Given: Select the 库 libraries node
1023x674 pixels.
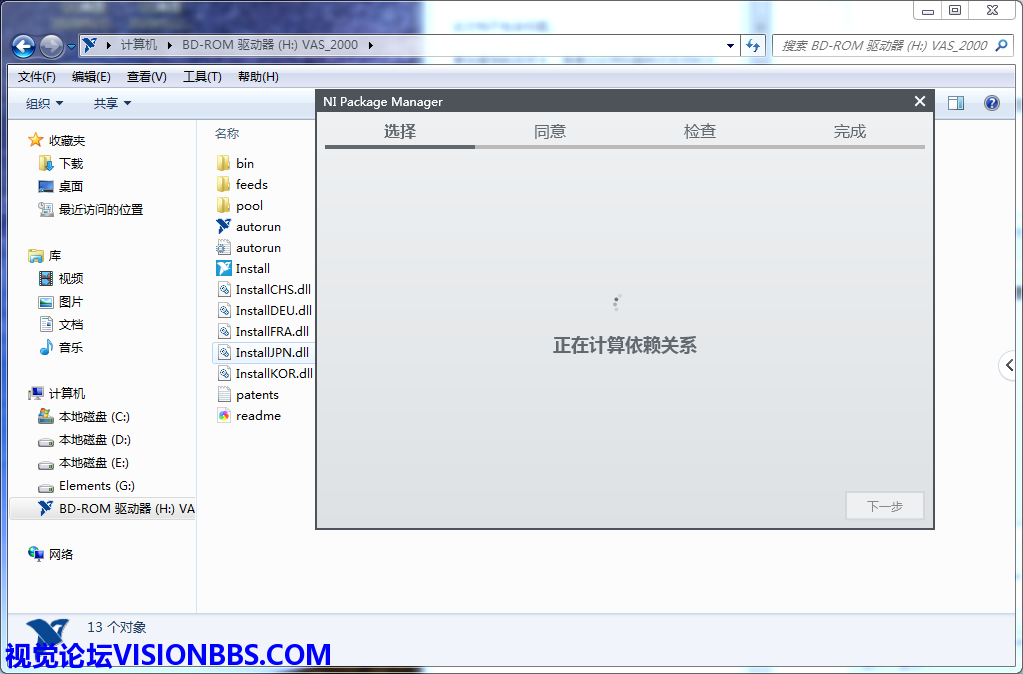Looking at the screenshot, I should click(x=55, y=255).
